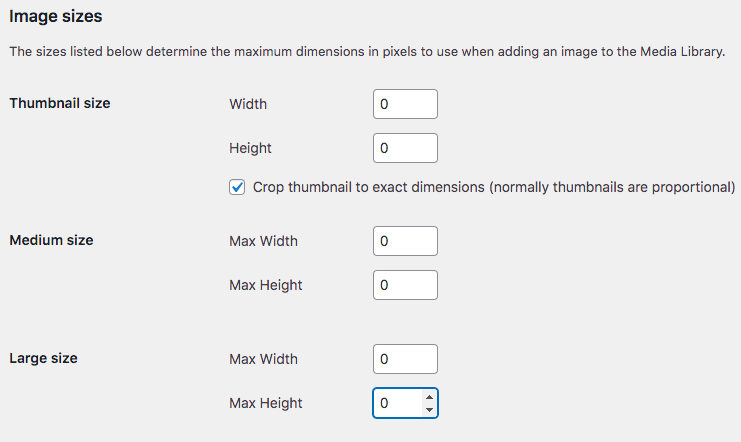This screenshot has height=442, width=741.
Task: Click the Thumbnail size Height input field
Action: [405, 148]
